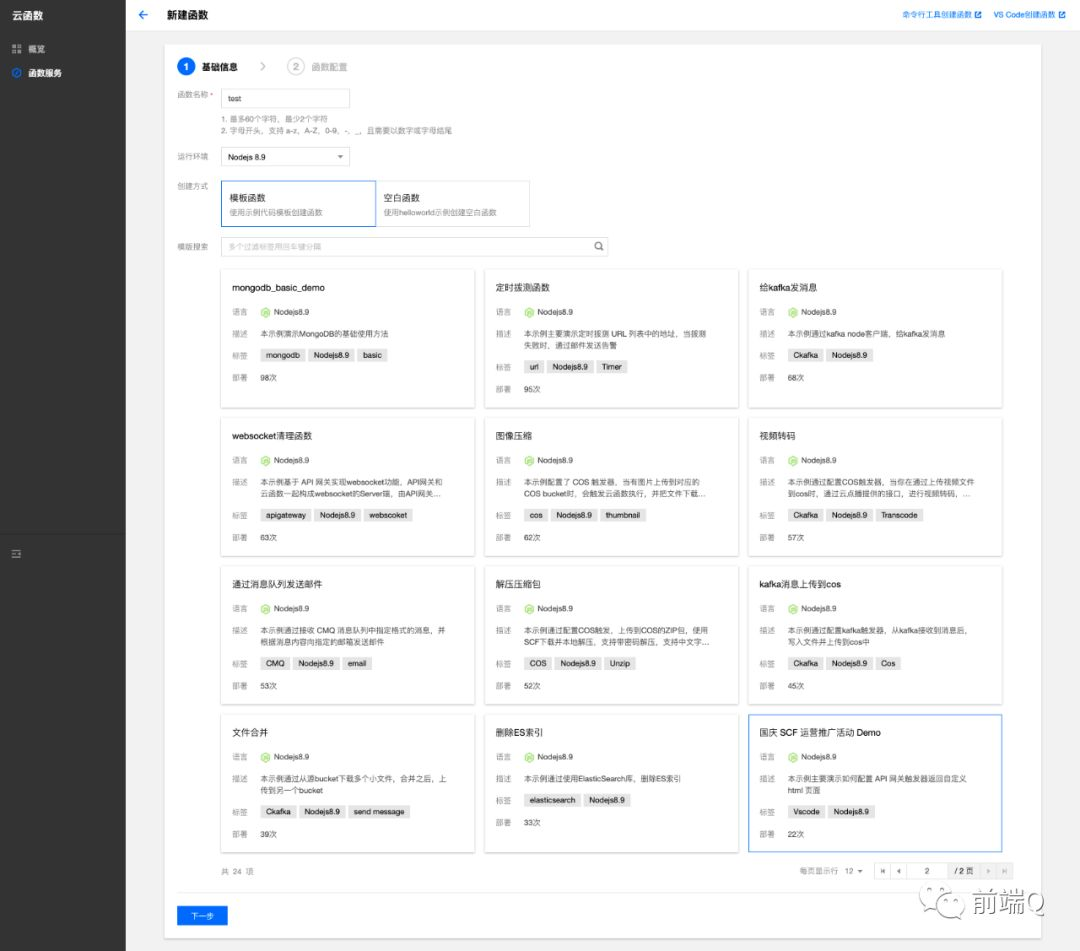Click the email tag
1080x951 pixels.
[357, 664]
